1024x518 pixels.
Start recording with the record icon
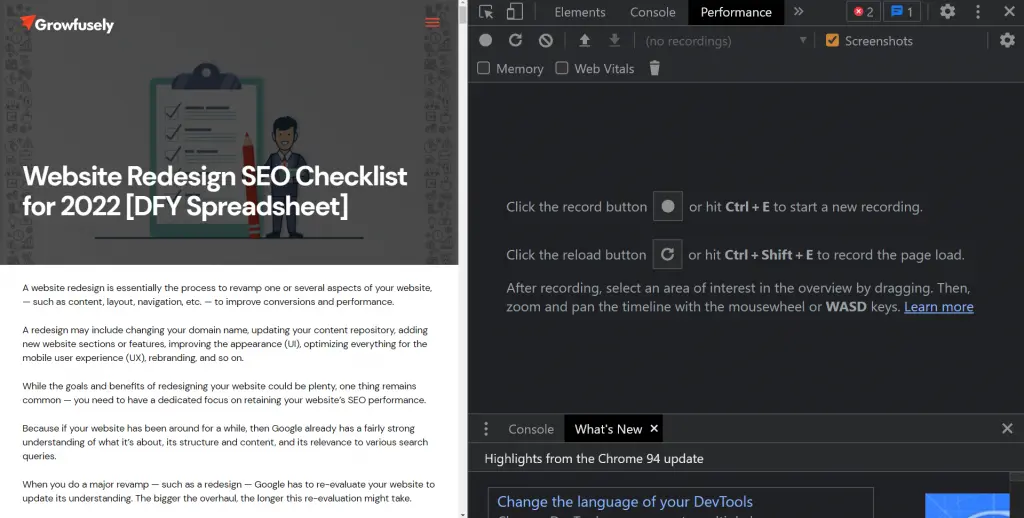(485, 40)
